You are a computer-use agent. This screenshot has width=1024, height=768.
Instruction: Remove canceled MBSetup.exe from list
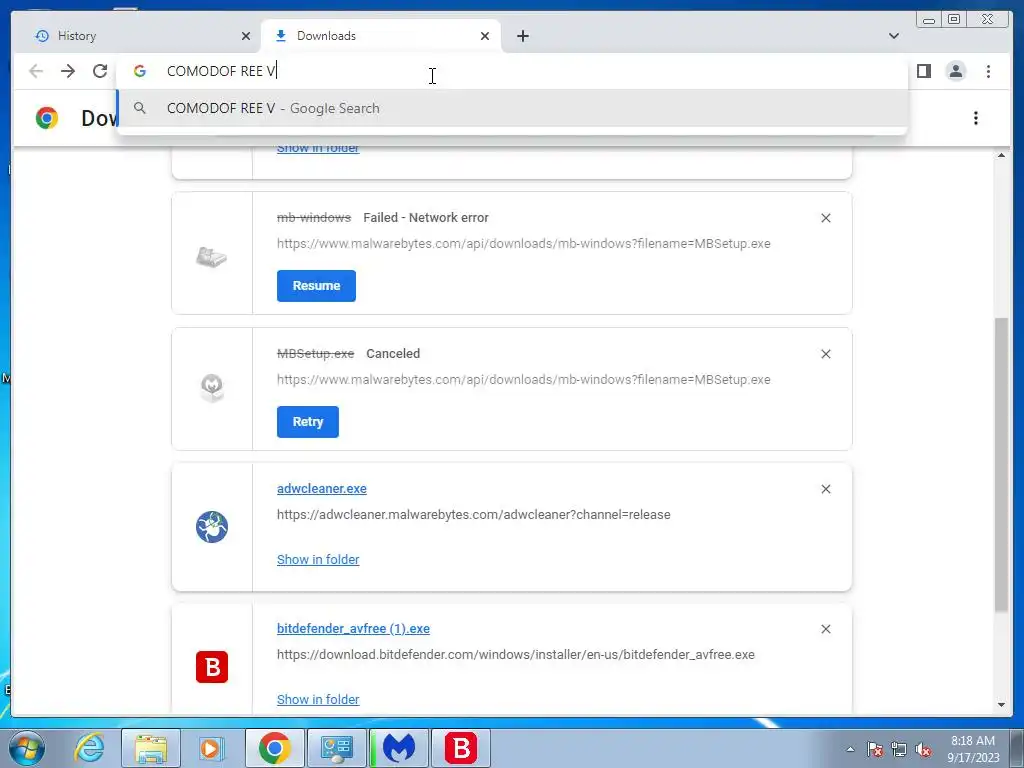tap(825, 354)
